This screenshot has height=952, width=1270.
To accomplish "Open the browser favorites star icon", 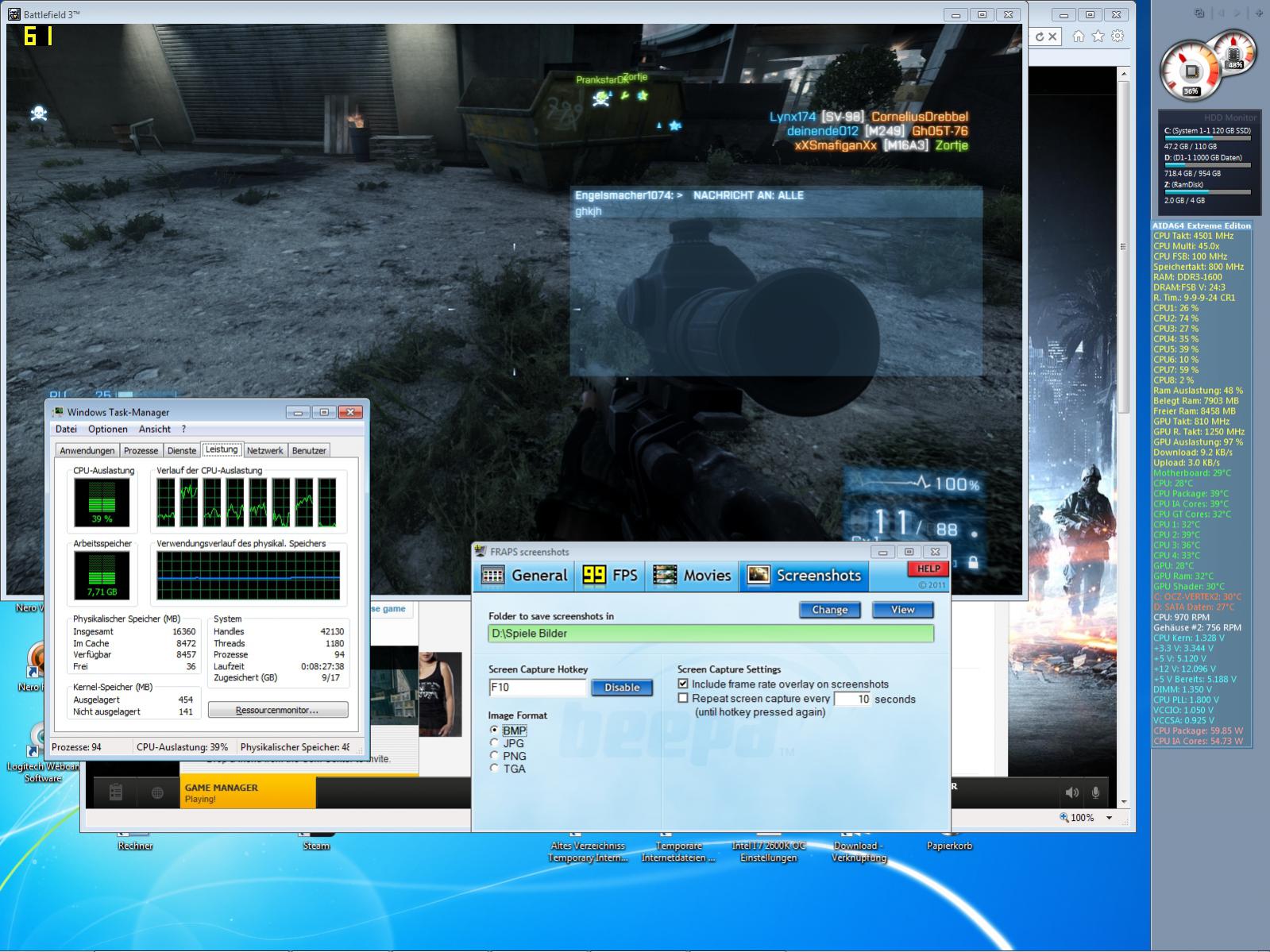I will pos(1098,37).
